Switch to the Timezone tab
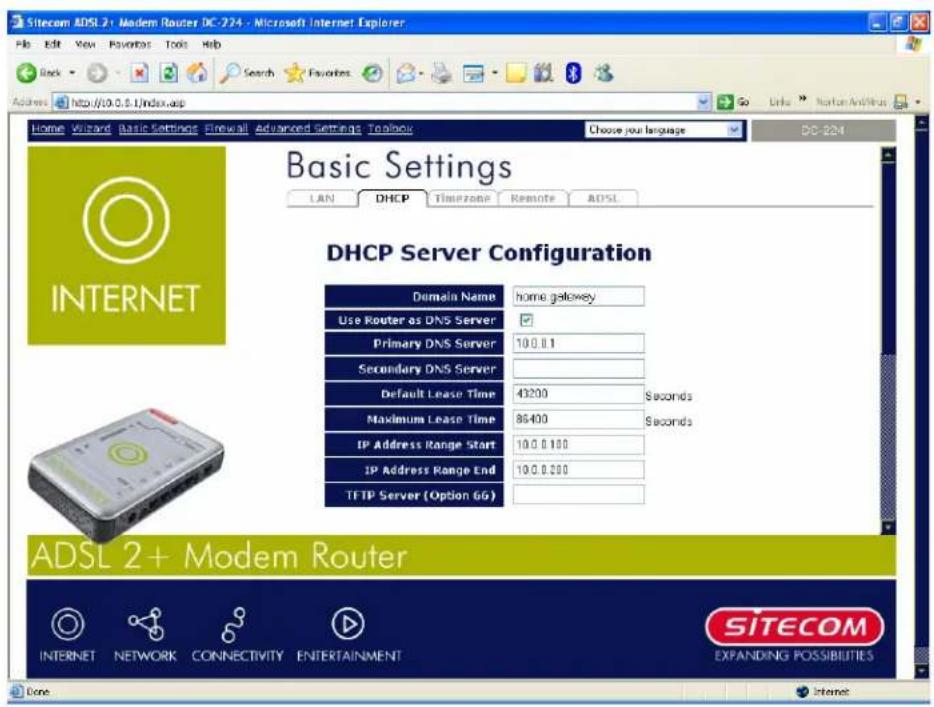 tap(462, 198)
